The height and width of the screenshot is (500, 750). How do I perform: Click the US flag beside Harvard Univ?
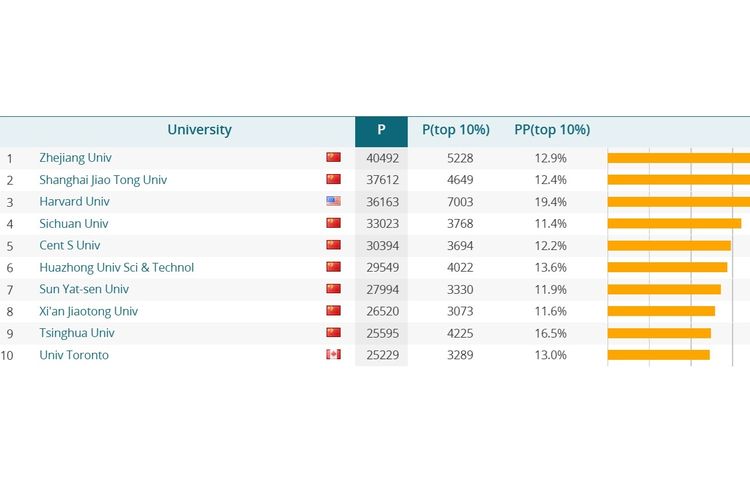pyautogui.click(x=333, y=201)
